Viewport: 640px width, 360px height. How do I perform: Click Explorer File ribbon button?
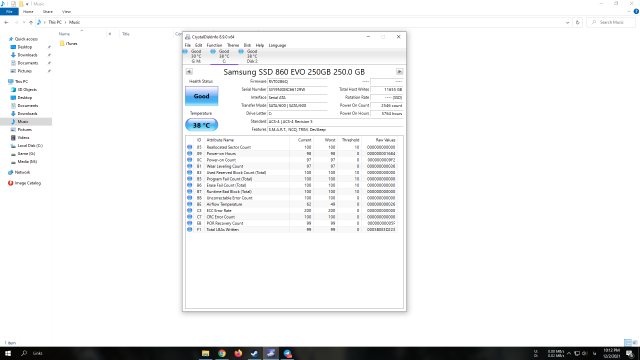pyautogui.click(x=9, y=11)
